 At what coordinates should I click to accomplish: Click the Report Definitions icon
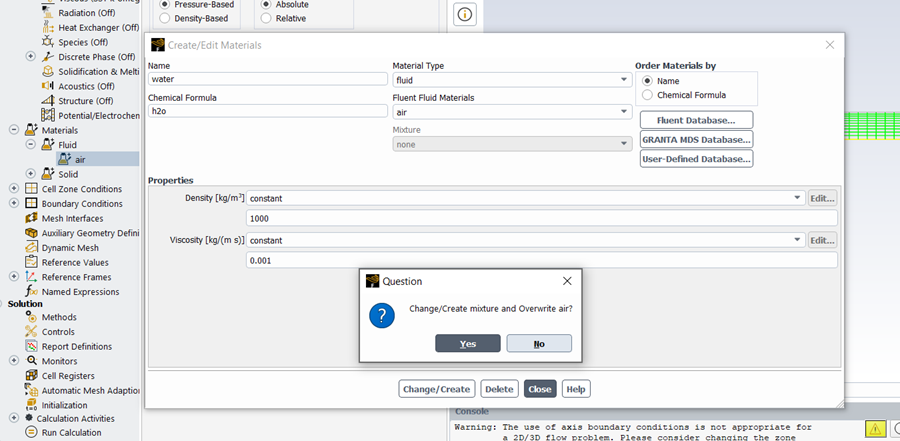tap(32, 346)
